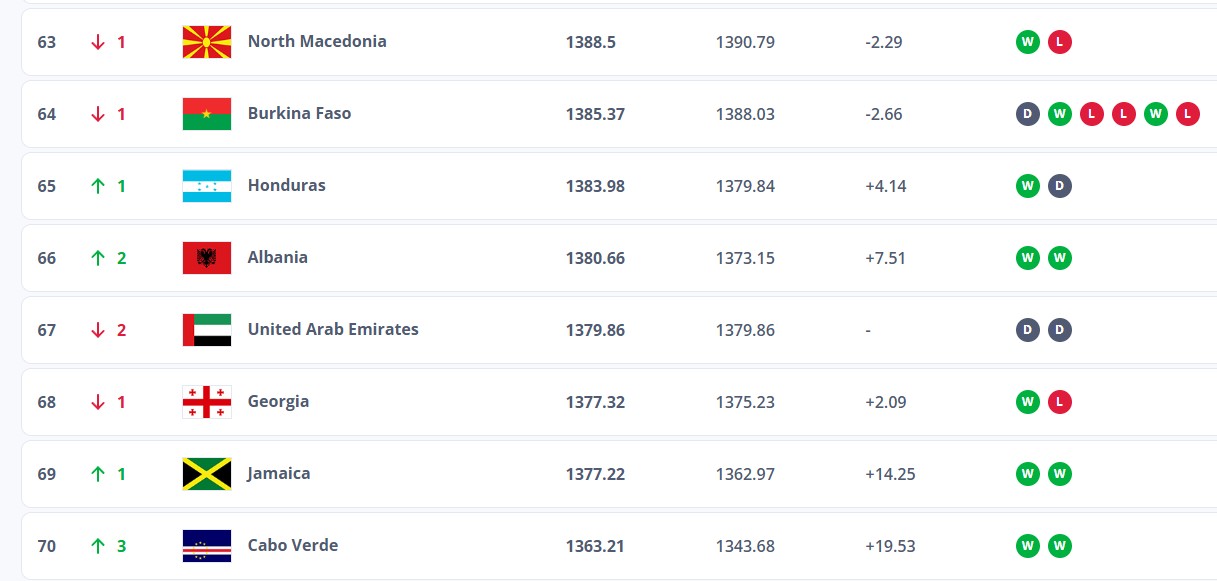Click the United Arab Emirates flag

click(207, 330)
